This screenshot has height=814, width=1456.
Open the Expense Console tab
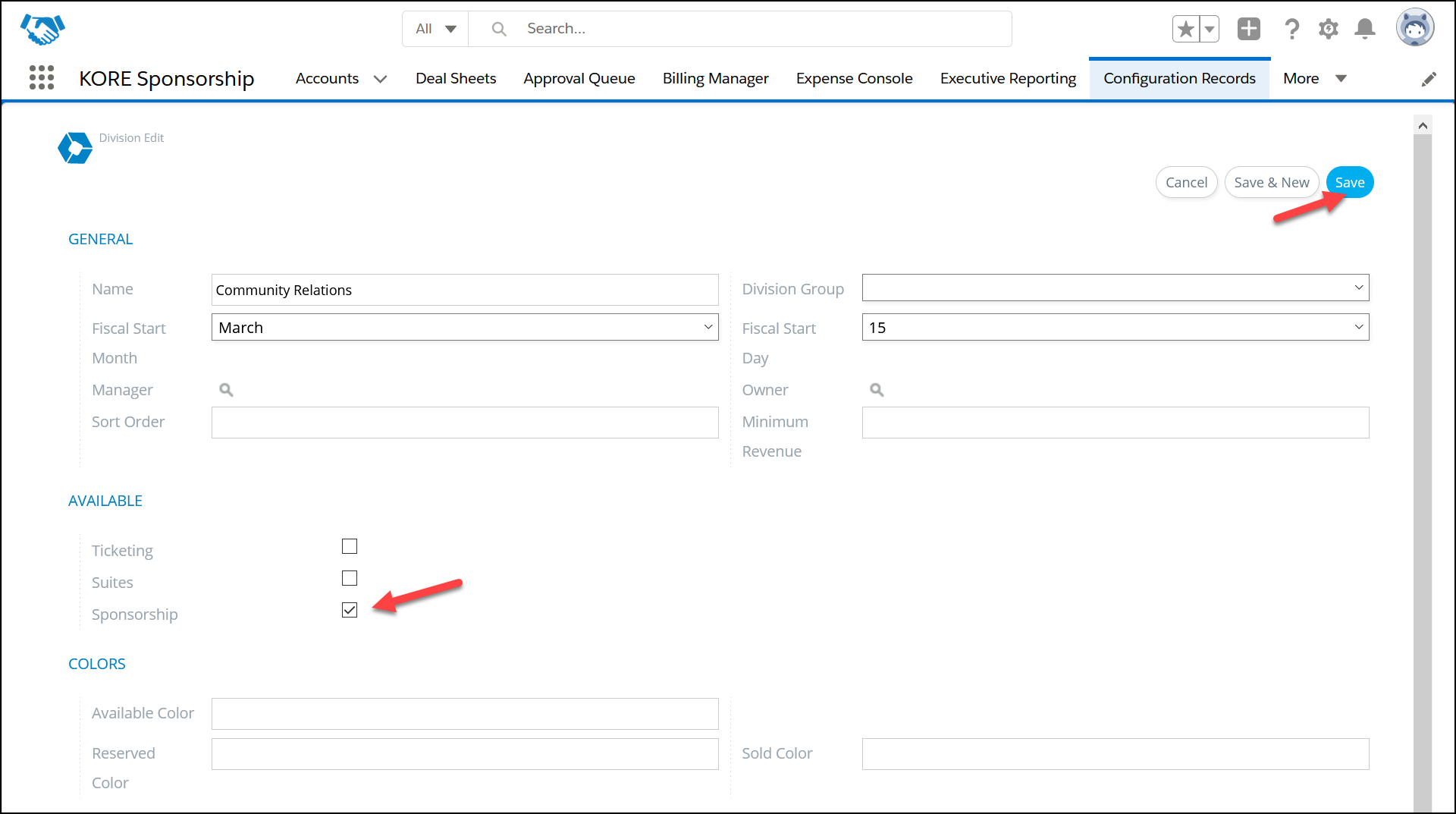tap(854, 78)
